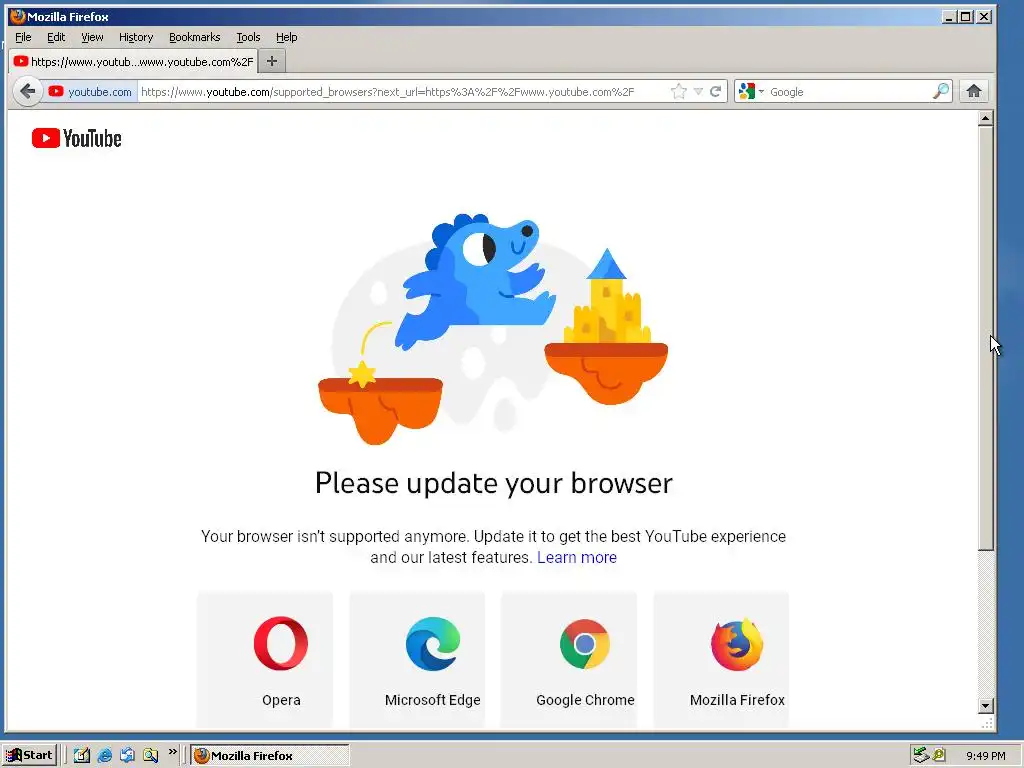1024x768 pixels.
Task: Open the History menu
Action: (x=136, y=37)
